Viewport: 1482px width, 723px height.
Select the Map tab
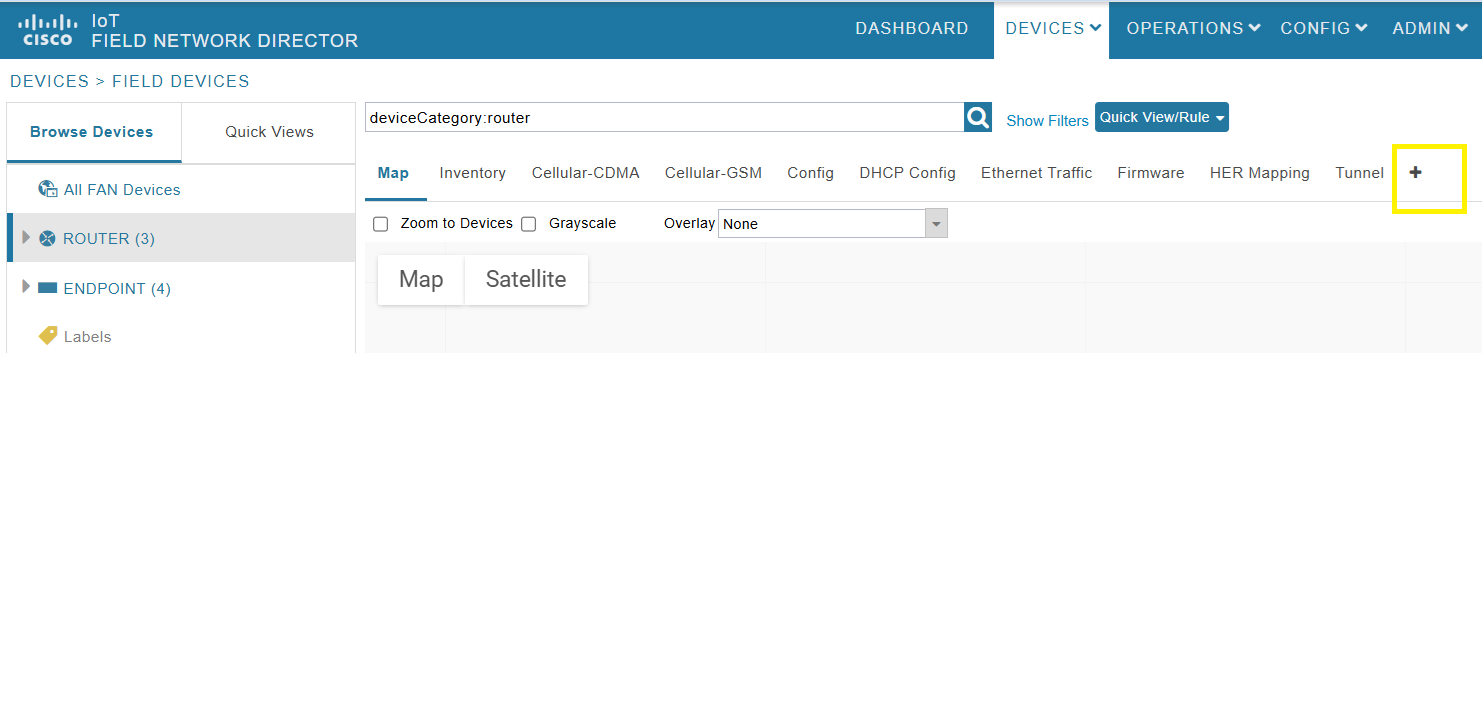[x=393, y=173]
